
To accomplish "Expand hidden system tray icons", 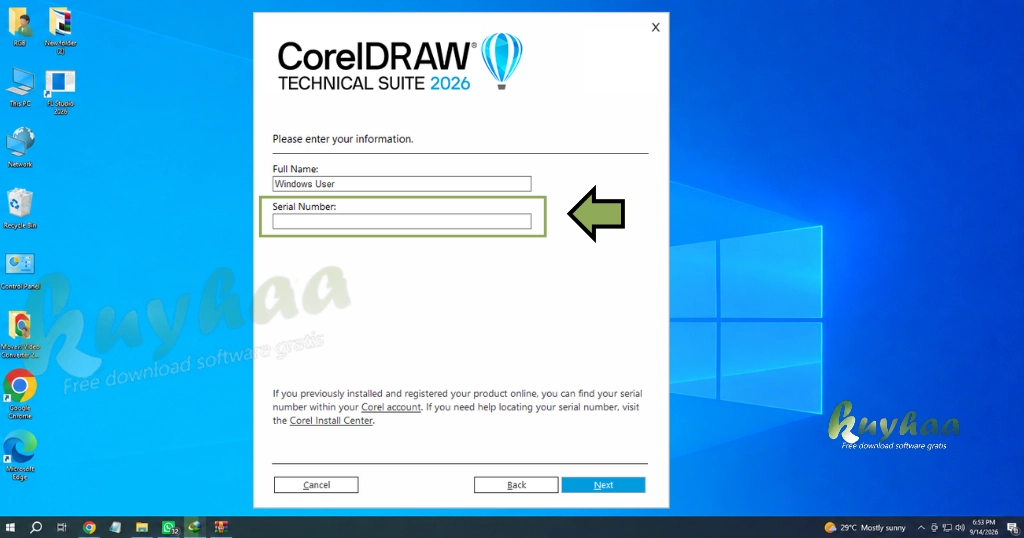I will (x=921, y=528).
